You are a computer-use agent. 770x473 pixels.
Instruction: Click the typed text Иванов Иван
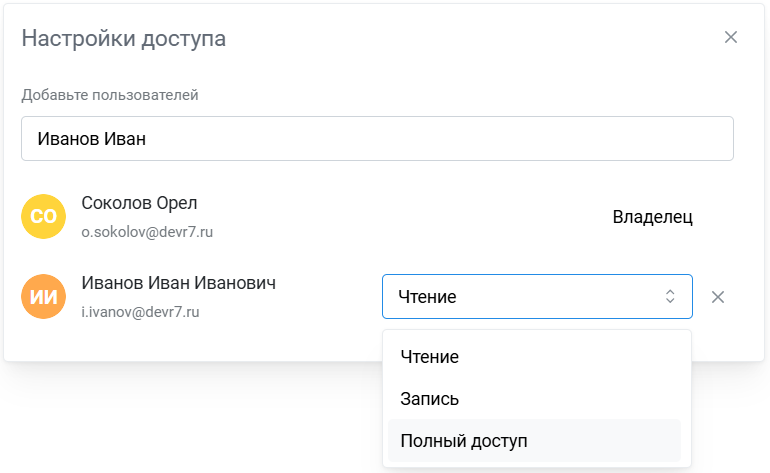click(92, 139)
